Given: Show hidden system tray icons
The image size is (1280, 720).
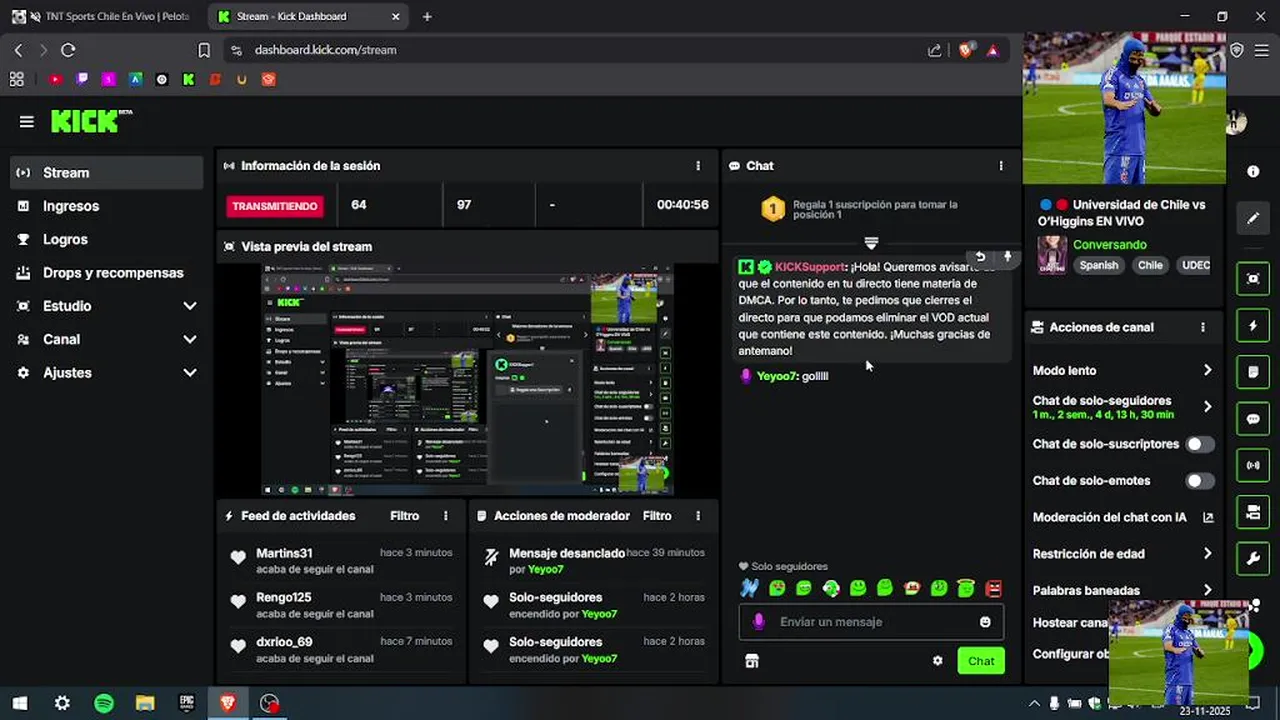Looking at the screenshot, I should pyautogui.click(x=1034, y=703).
